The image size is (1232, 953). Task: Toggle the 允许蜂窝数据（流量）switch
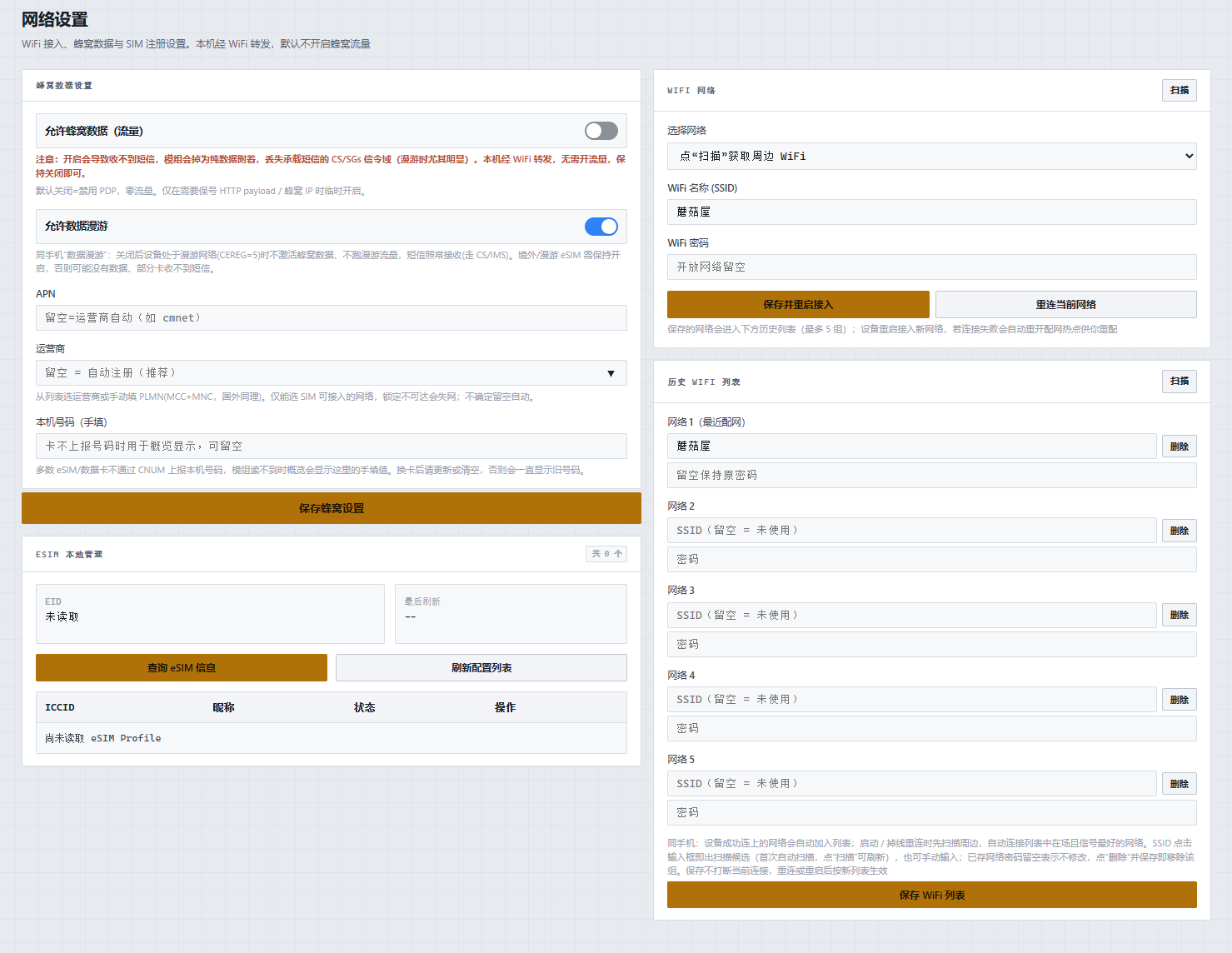(x=601, y=131)
